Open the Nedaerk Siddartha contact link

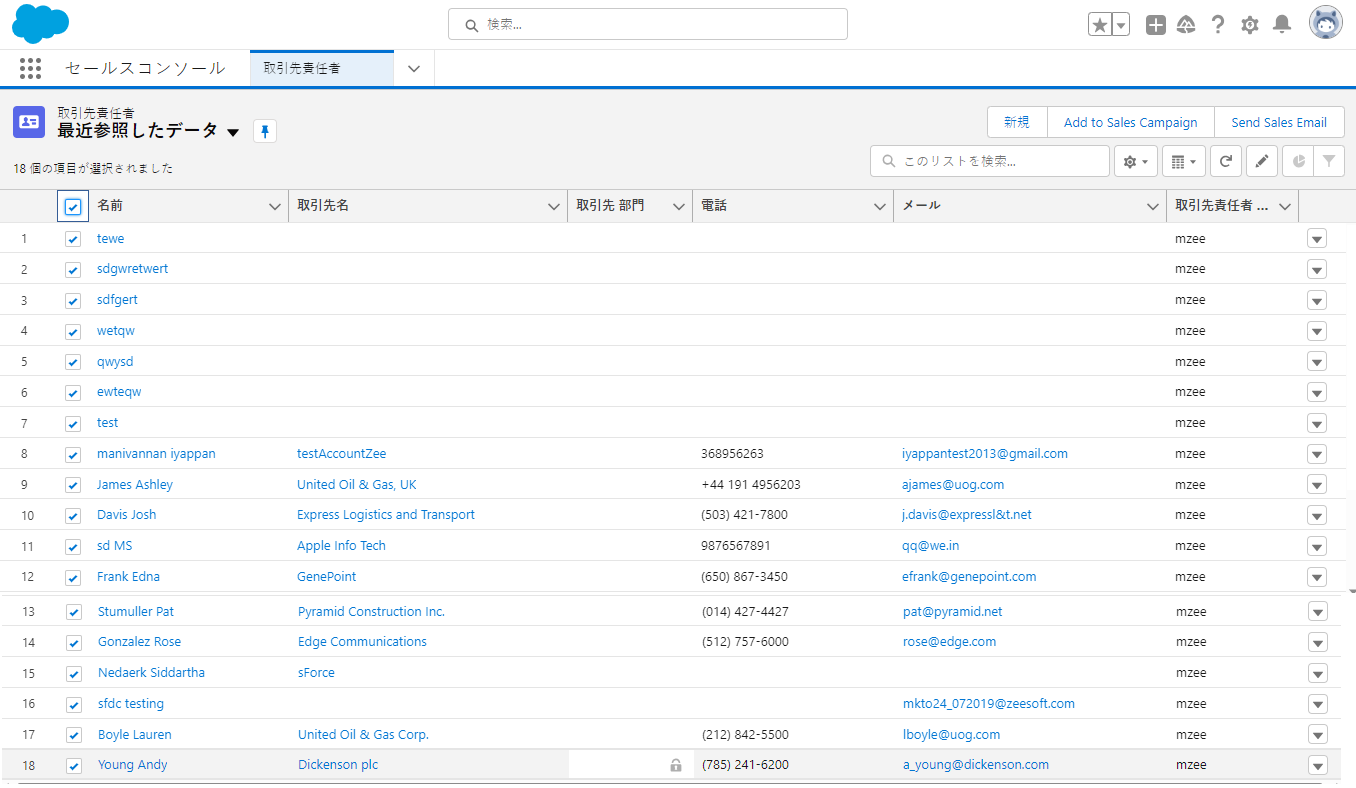[151, 673]
